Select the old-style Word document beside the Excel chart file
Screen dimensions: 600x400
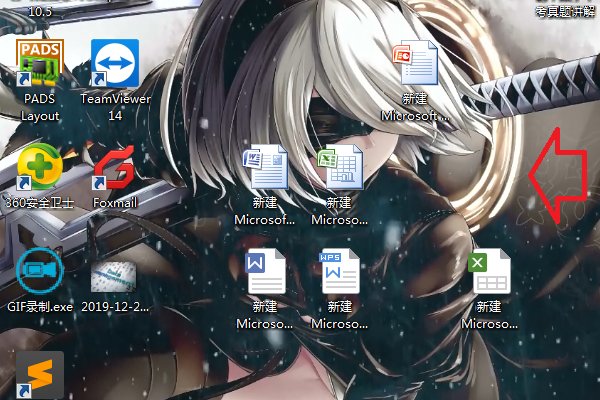(265, 167)
